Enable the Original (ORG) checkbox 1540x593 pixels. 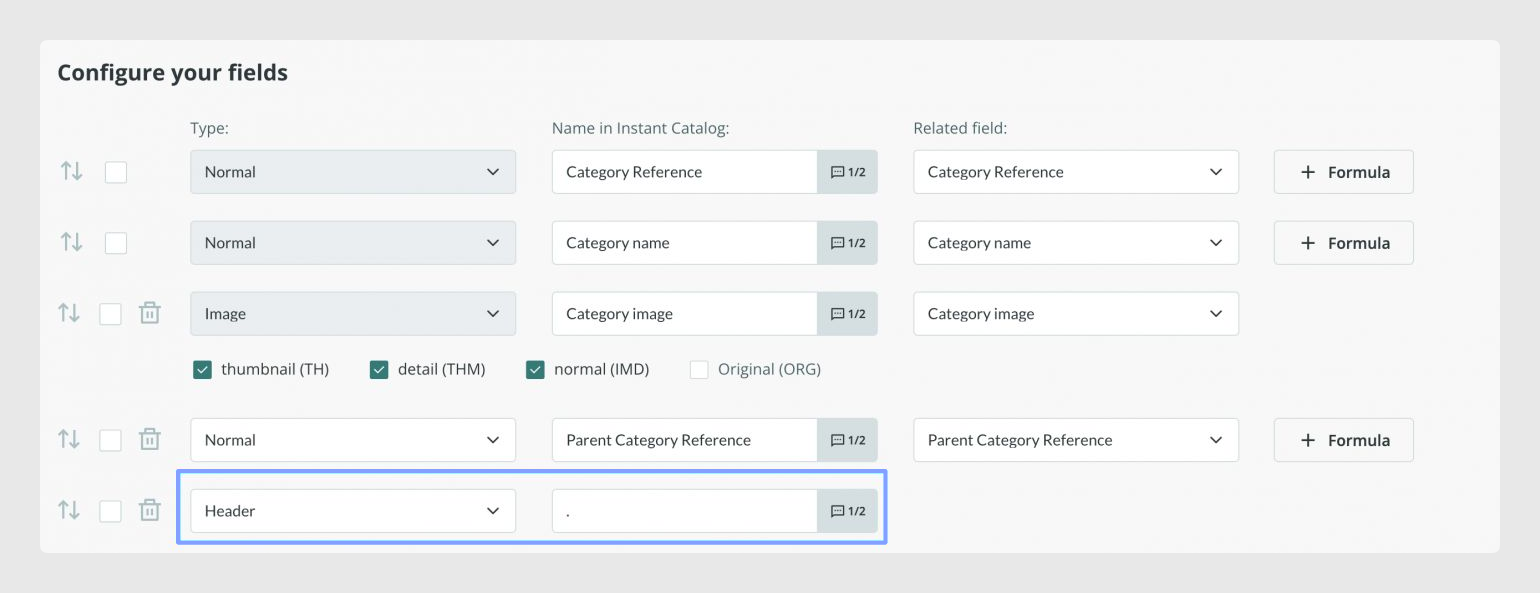click(x=699, y=370)
